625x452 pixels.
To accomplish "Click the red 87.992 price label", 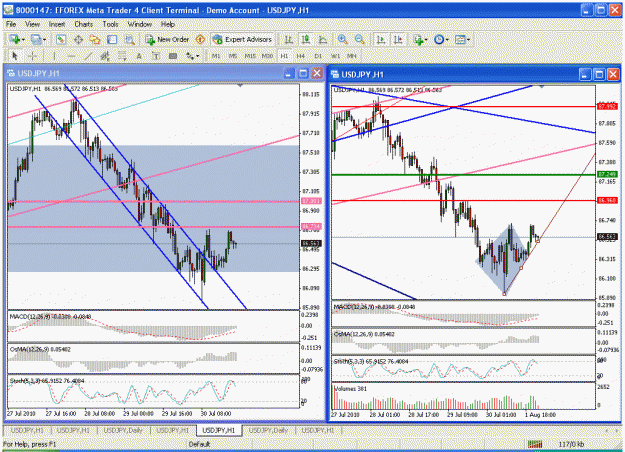I will [607, 106].
